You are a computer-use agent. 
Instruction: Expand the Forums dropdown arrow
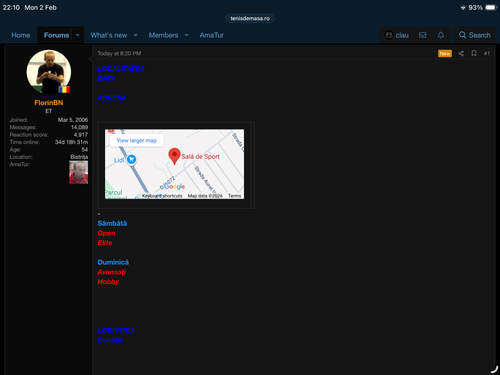coord(78,35)
